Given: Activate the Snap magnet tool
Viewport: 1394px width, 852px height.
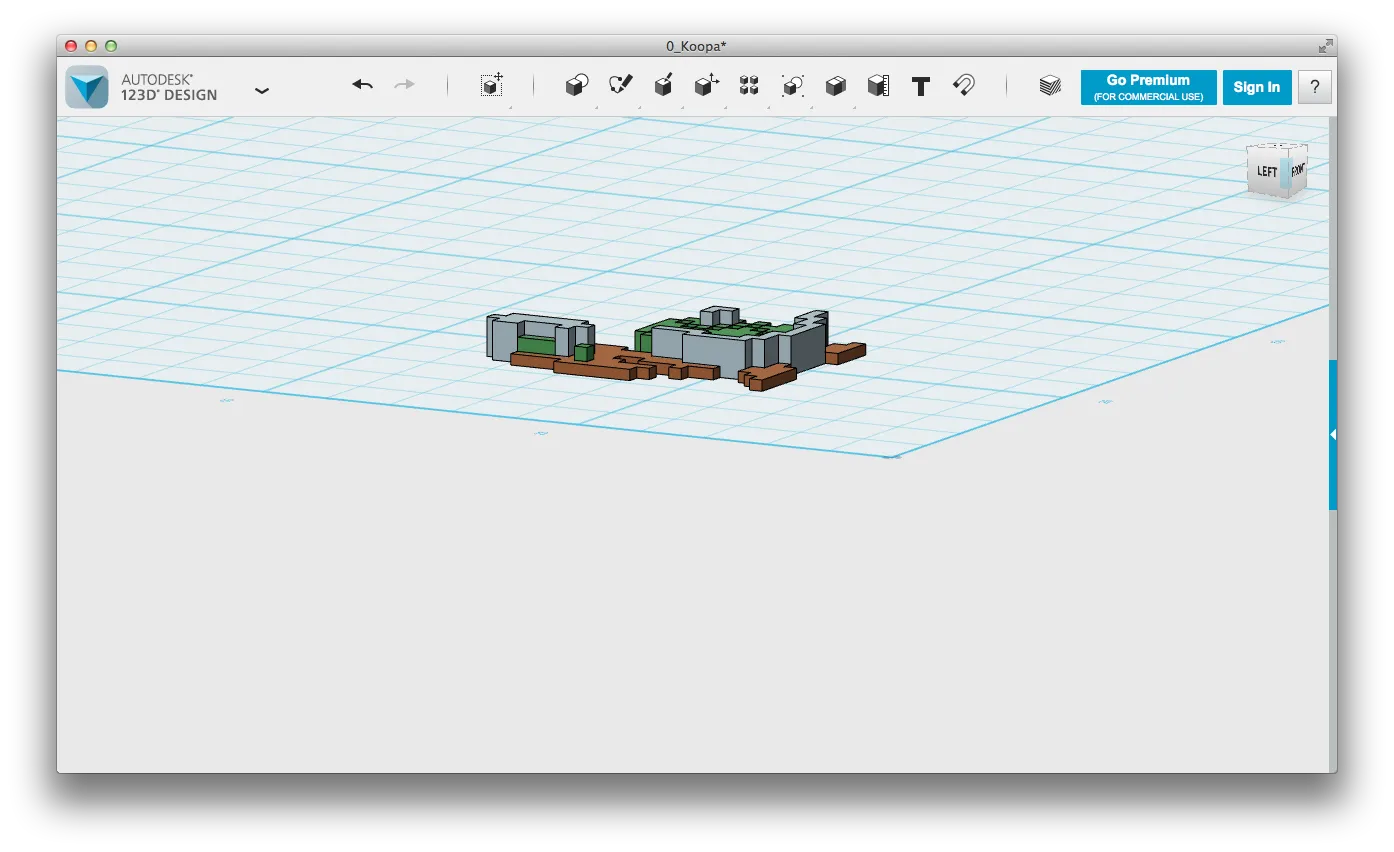Looking at the screenshot, I should (x=963, y=85).
